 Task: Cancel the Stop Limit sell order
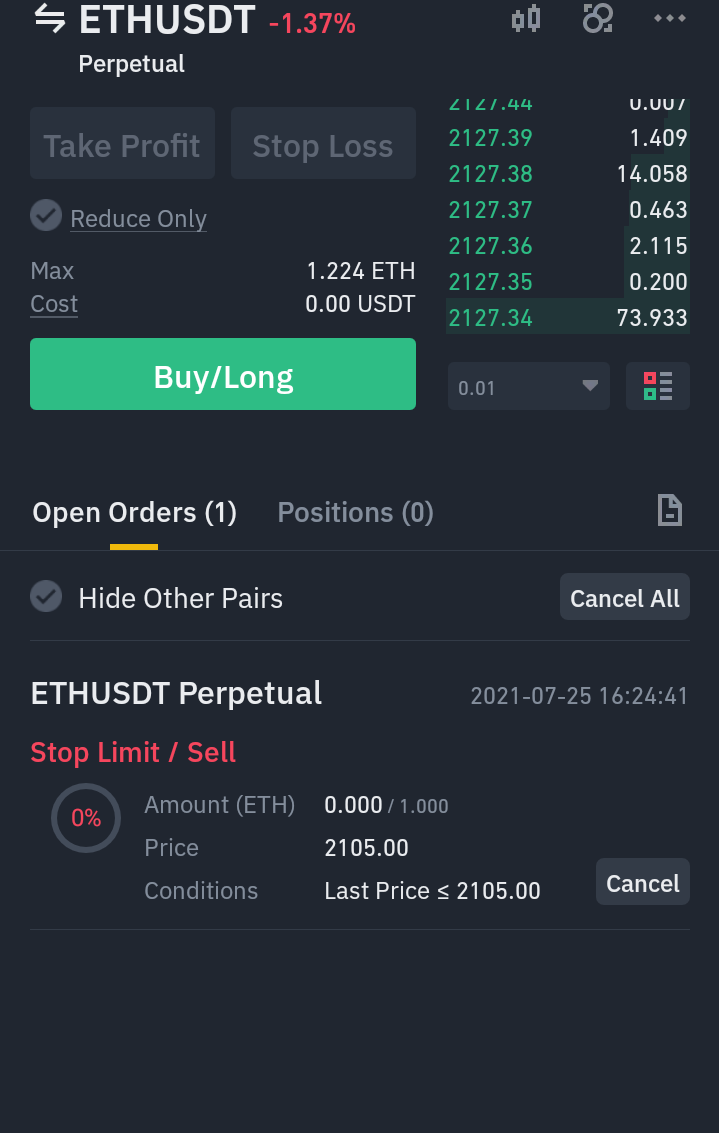642,882
